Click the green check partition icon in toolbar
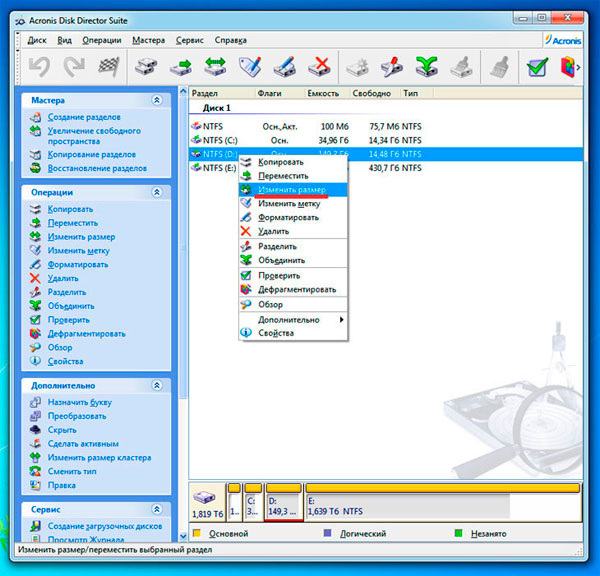Screen dimensions: 600x576 [x=537, y=68]
